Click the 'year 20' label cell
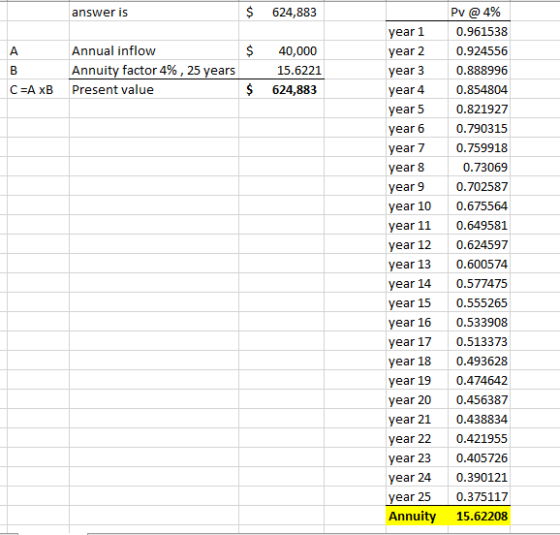Viewport: 560px width, 535px height. [x=417, y=400]
